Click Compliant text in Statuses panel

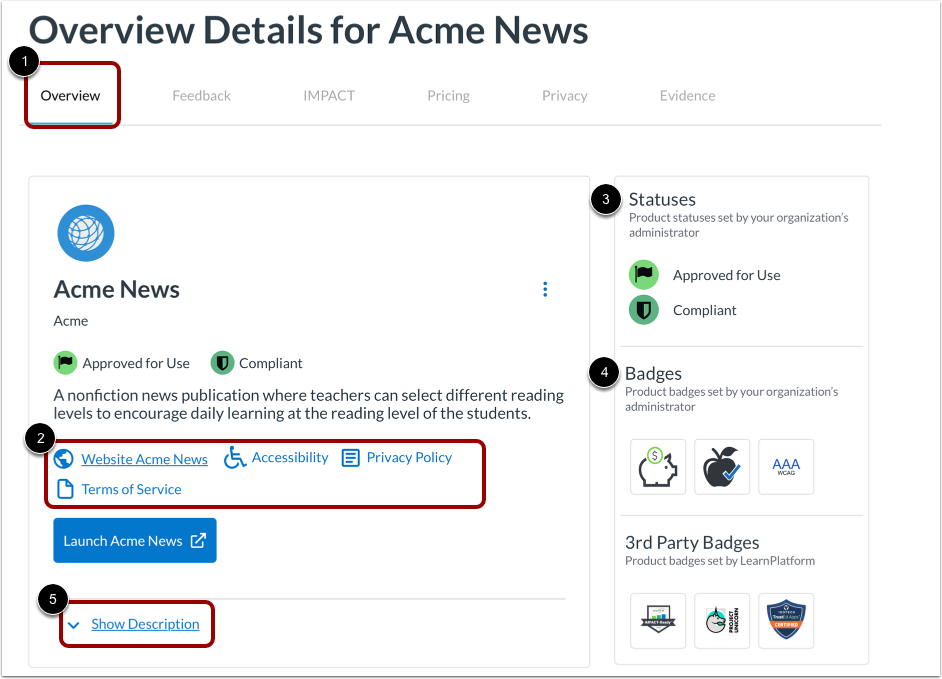pyautogui.click(x=704, y=310)
